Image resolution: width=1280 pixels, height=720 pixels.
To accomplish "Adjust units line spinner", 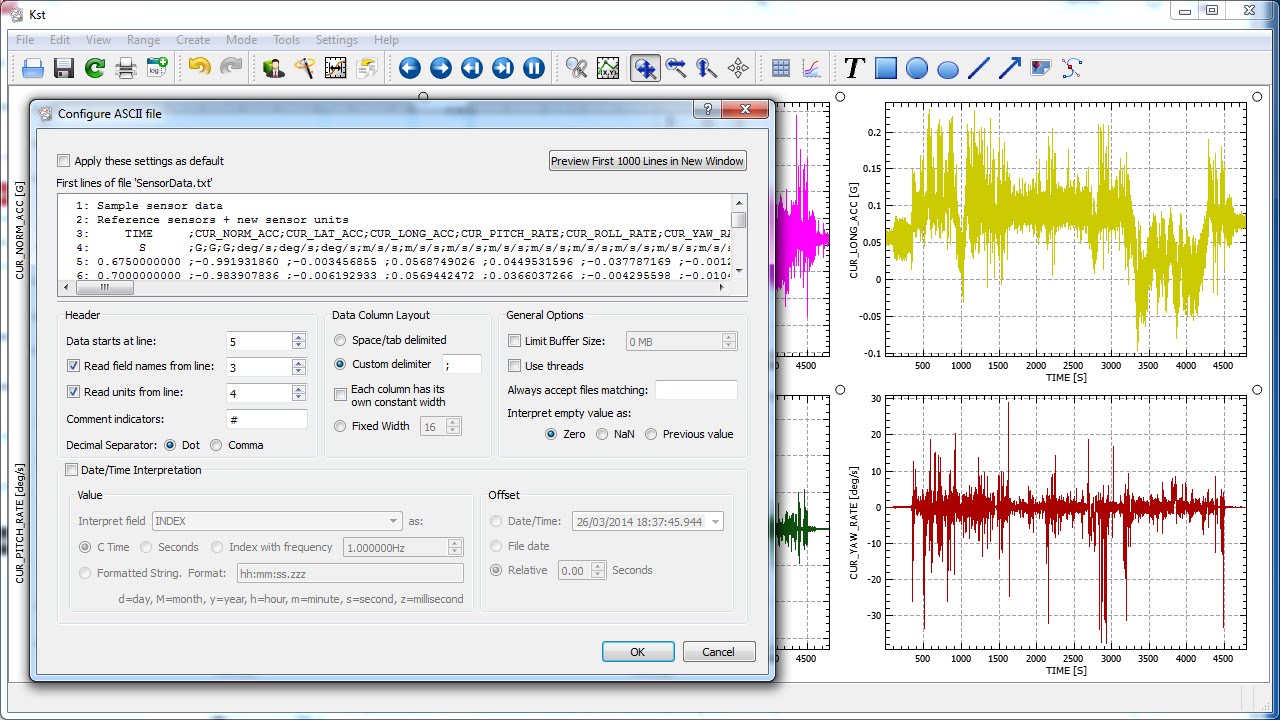I will [298, 393].
